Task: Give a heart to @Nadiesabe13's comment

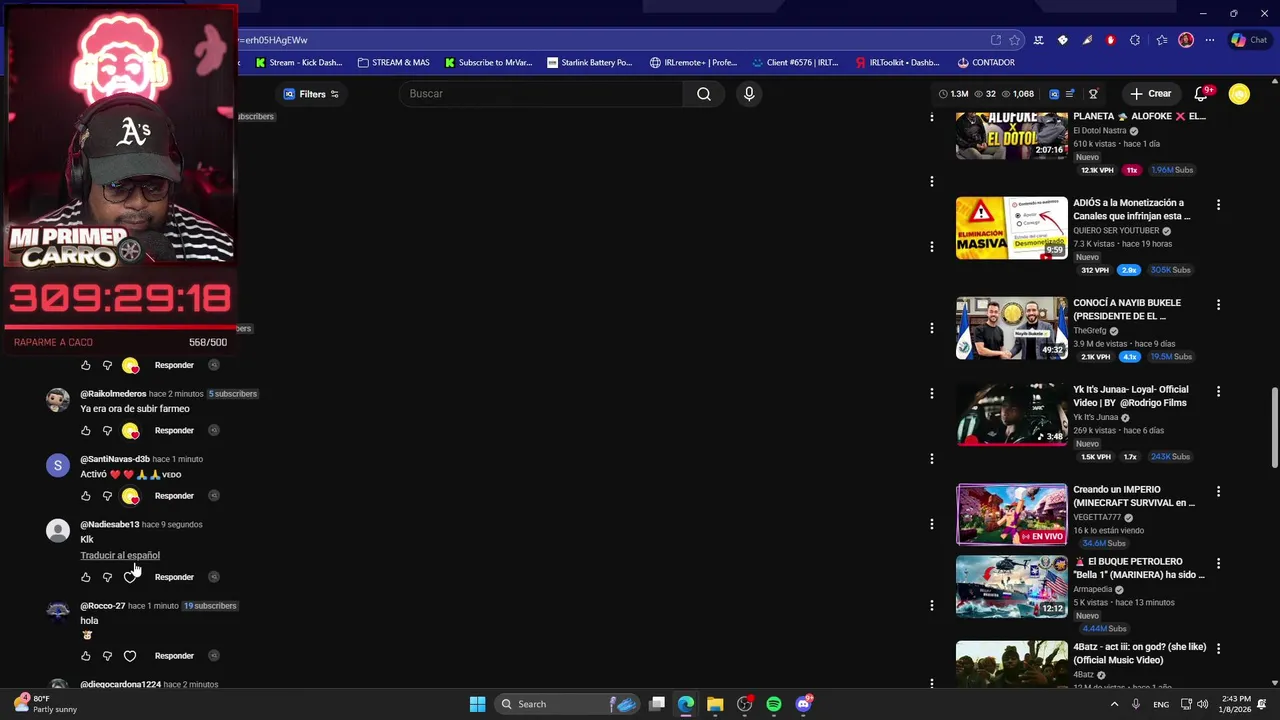Action: click(130, 577)
